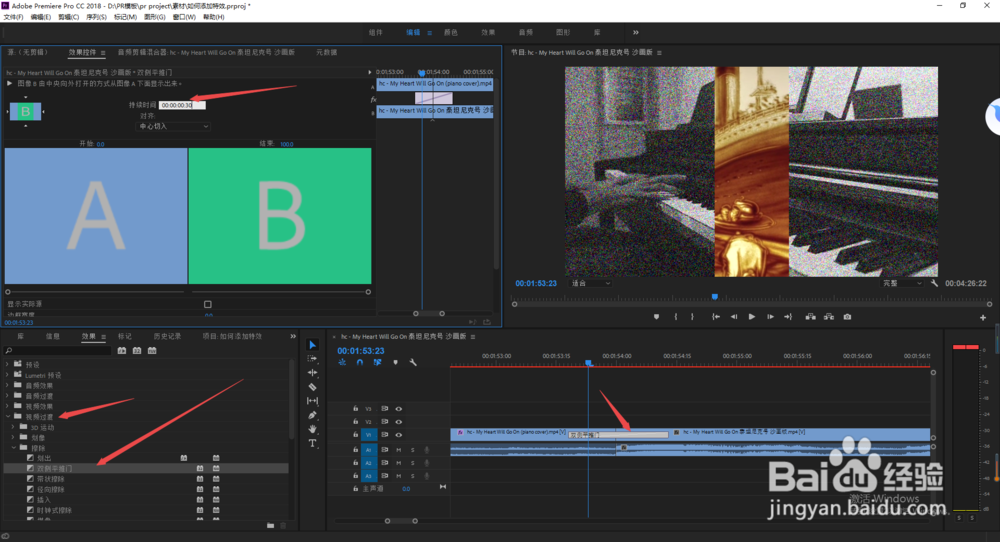
Task: Click the accelerated effects filter icon
Action: click(122, 351)
